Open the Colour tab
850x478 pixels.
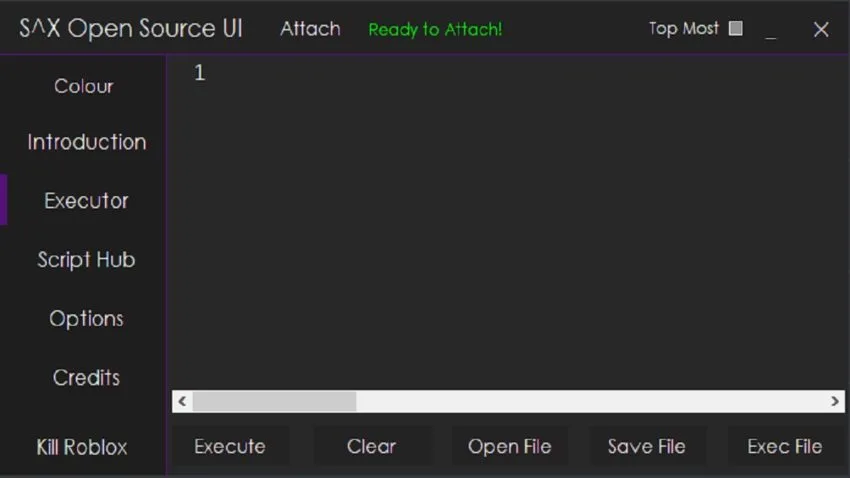pos(83,86)
